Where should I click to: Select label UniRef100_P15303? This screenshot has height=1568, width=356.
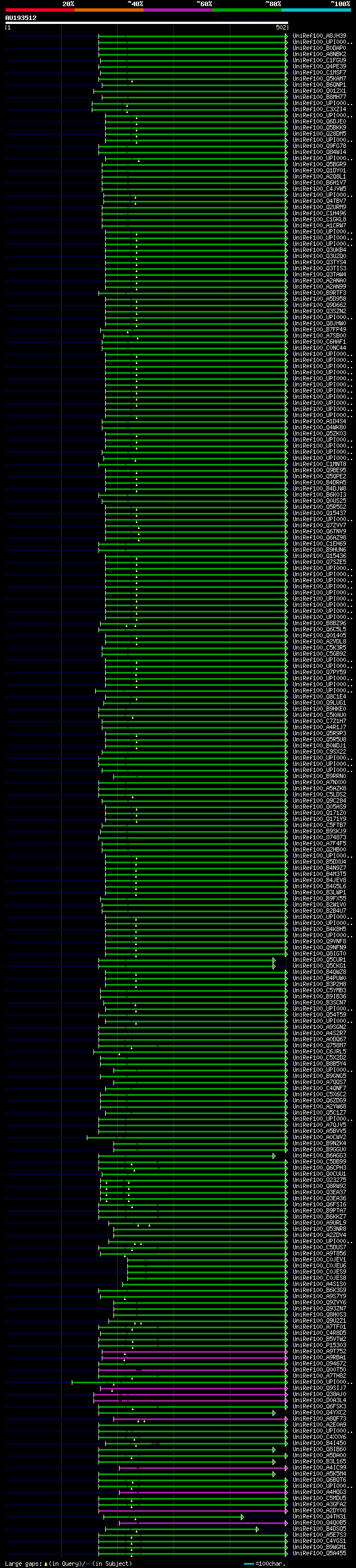coord(319,1345)
